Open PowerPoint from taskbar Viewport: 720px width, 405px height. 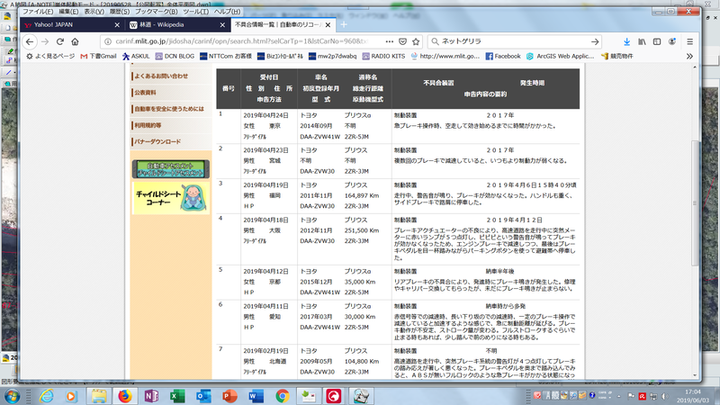click(x=230, y=396)
